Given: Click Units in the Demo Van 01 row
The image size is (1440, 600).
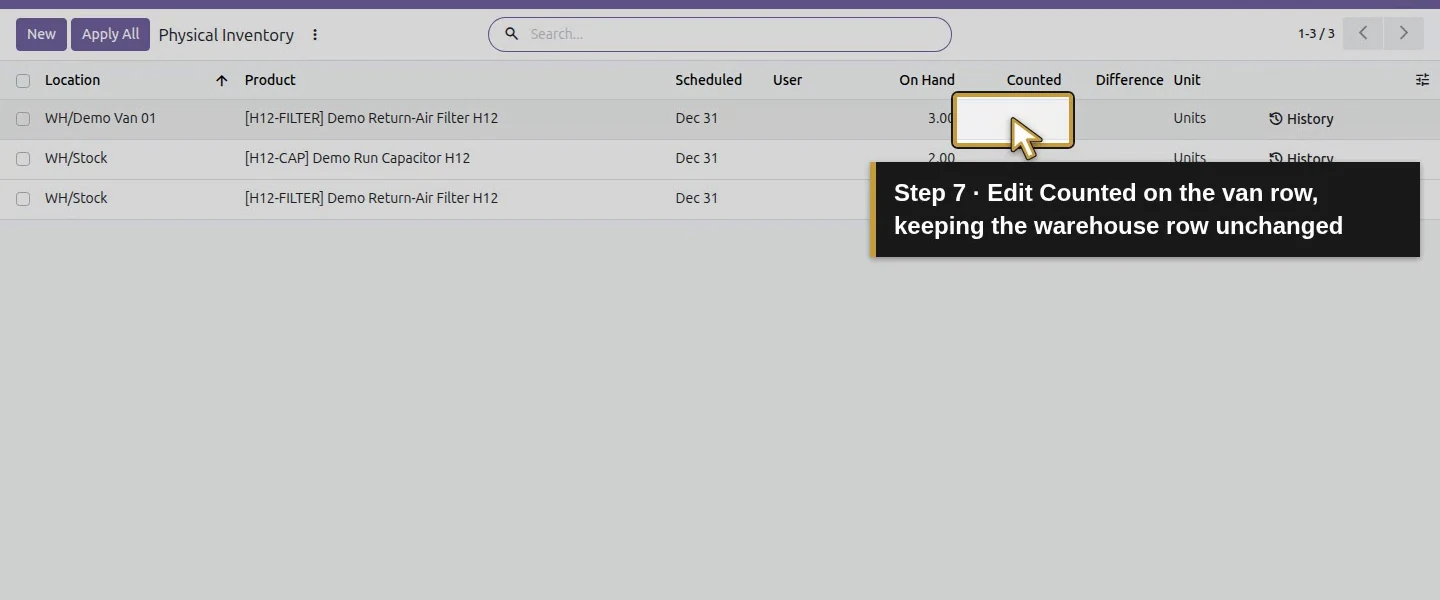Looking at the screenshot, I should [x=1189, y=118].
